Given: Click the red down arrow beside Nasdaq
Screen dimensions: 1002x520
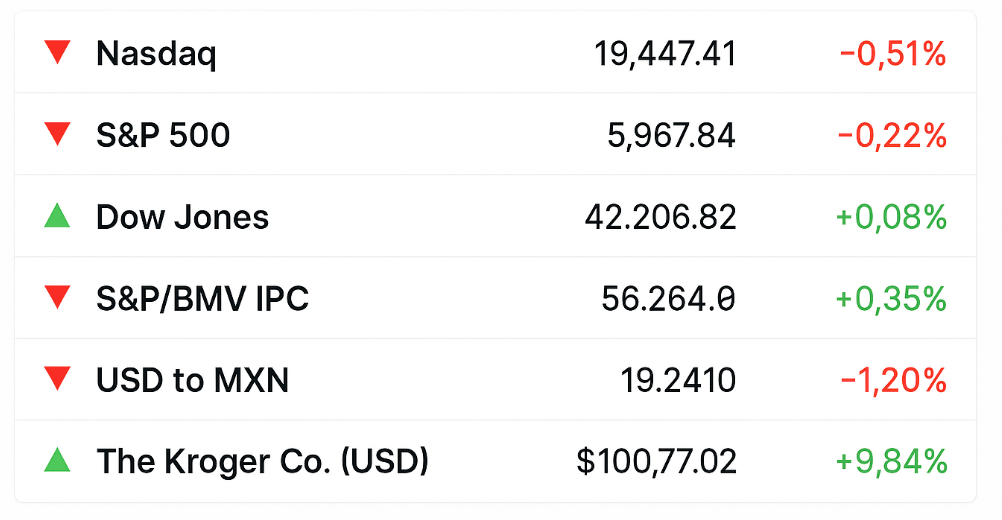Looking at the screenshot, I should tap(57, 52).
